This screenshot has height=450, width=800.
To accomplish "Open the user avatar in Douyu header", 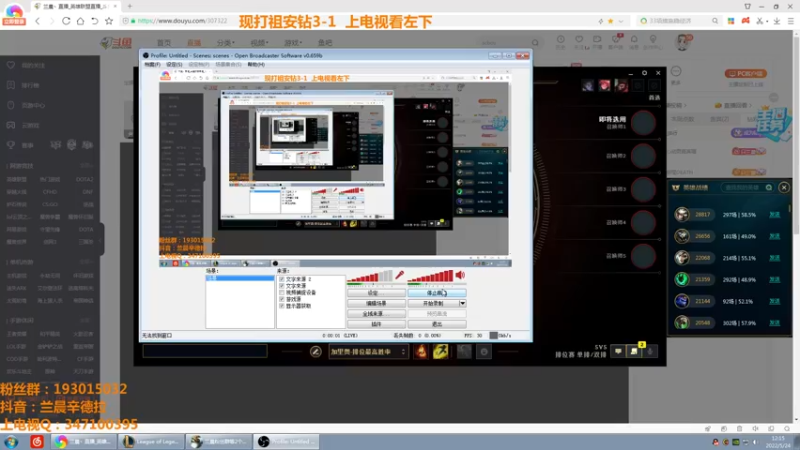I will [x=682, y=42].
